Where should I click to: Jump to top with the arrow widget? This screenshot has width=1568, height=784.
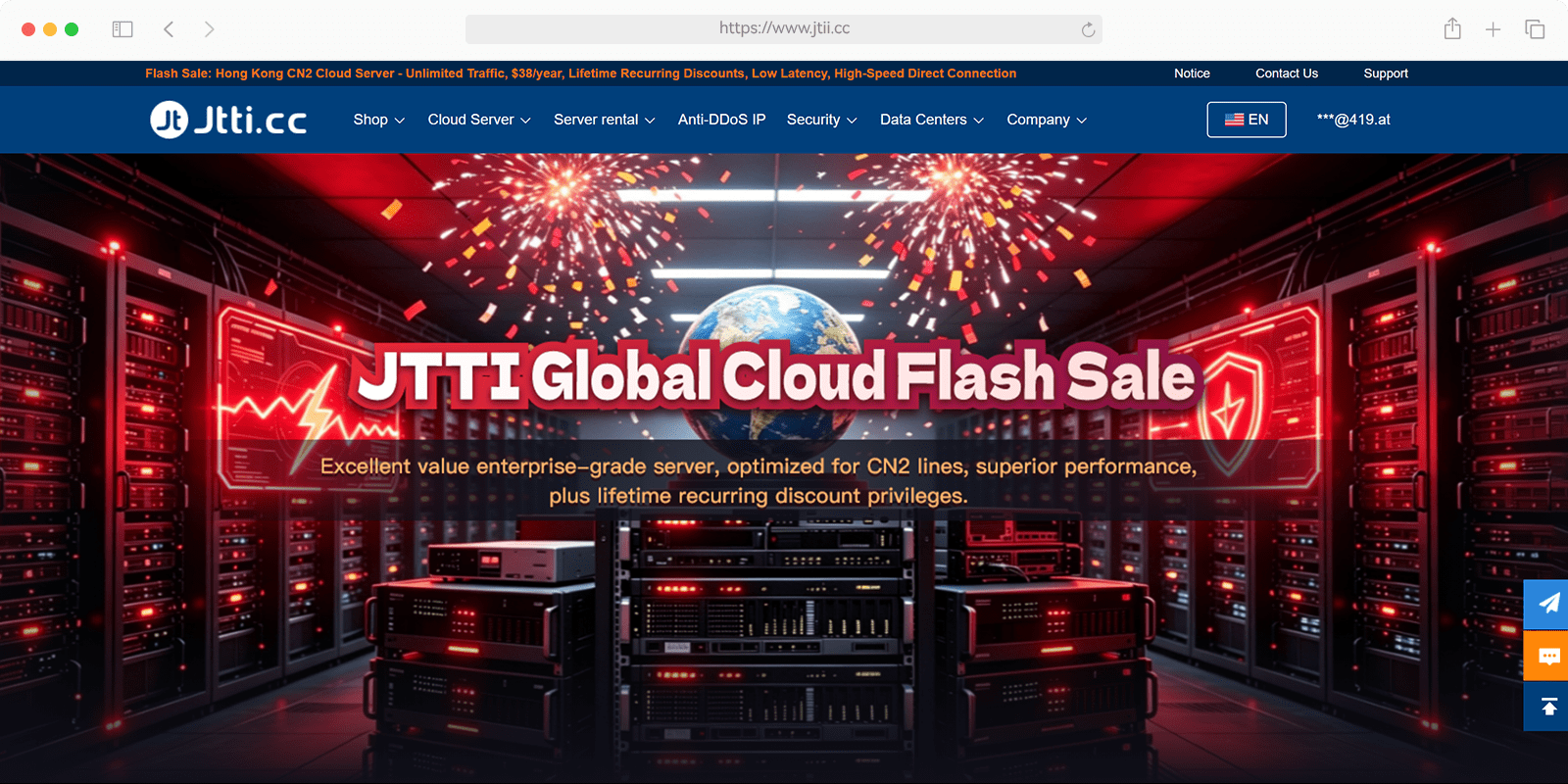point(1546,706)
